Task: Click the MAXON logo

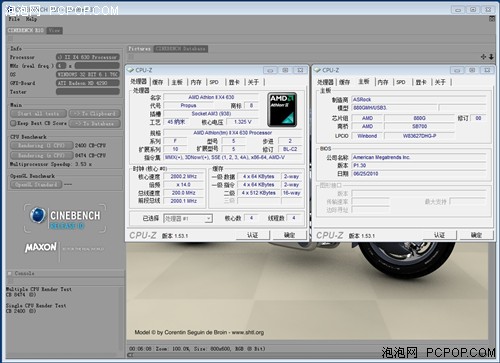Action: tap(41, 247)
